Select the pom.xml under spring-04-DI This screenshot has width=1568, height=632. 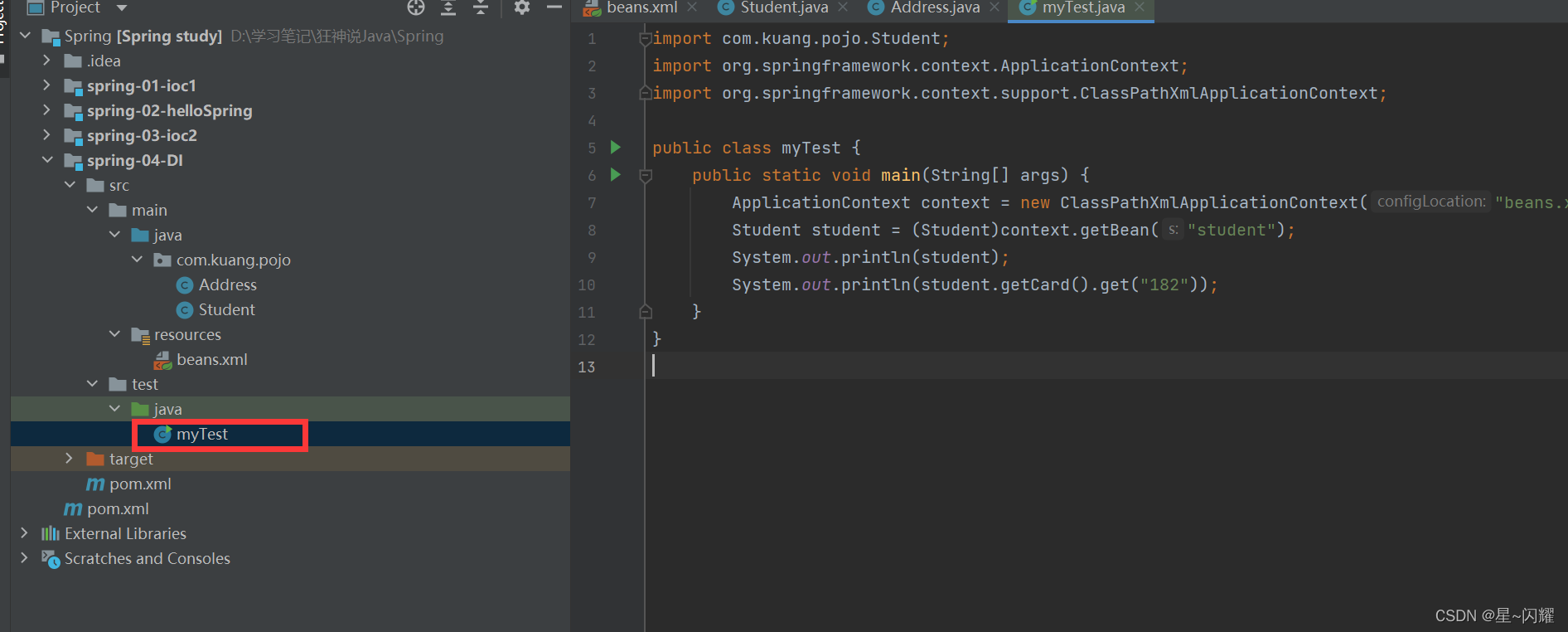coord(140,484)
